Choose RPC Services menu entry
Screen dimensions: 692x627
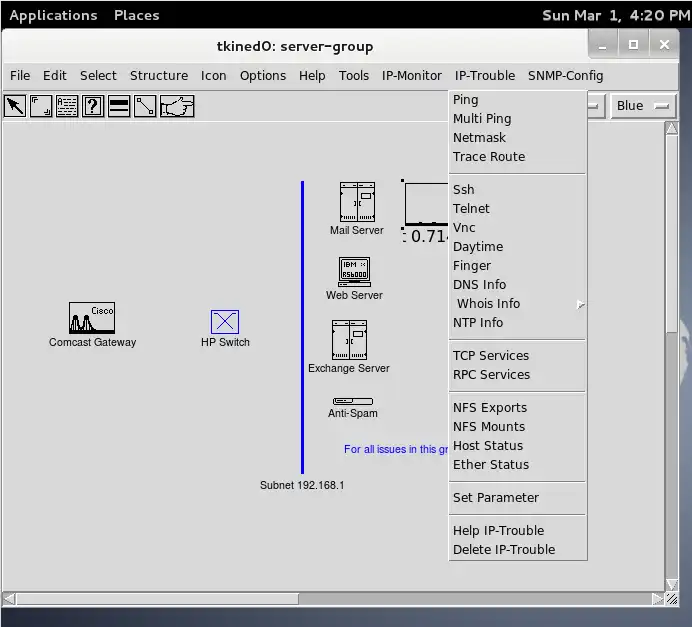pos(518,375)
